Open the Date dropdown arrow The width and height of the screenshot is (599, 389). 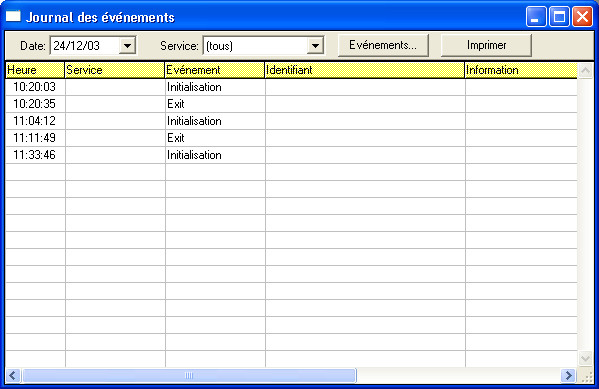(127, 46)
